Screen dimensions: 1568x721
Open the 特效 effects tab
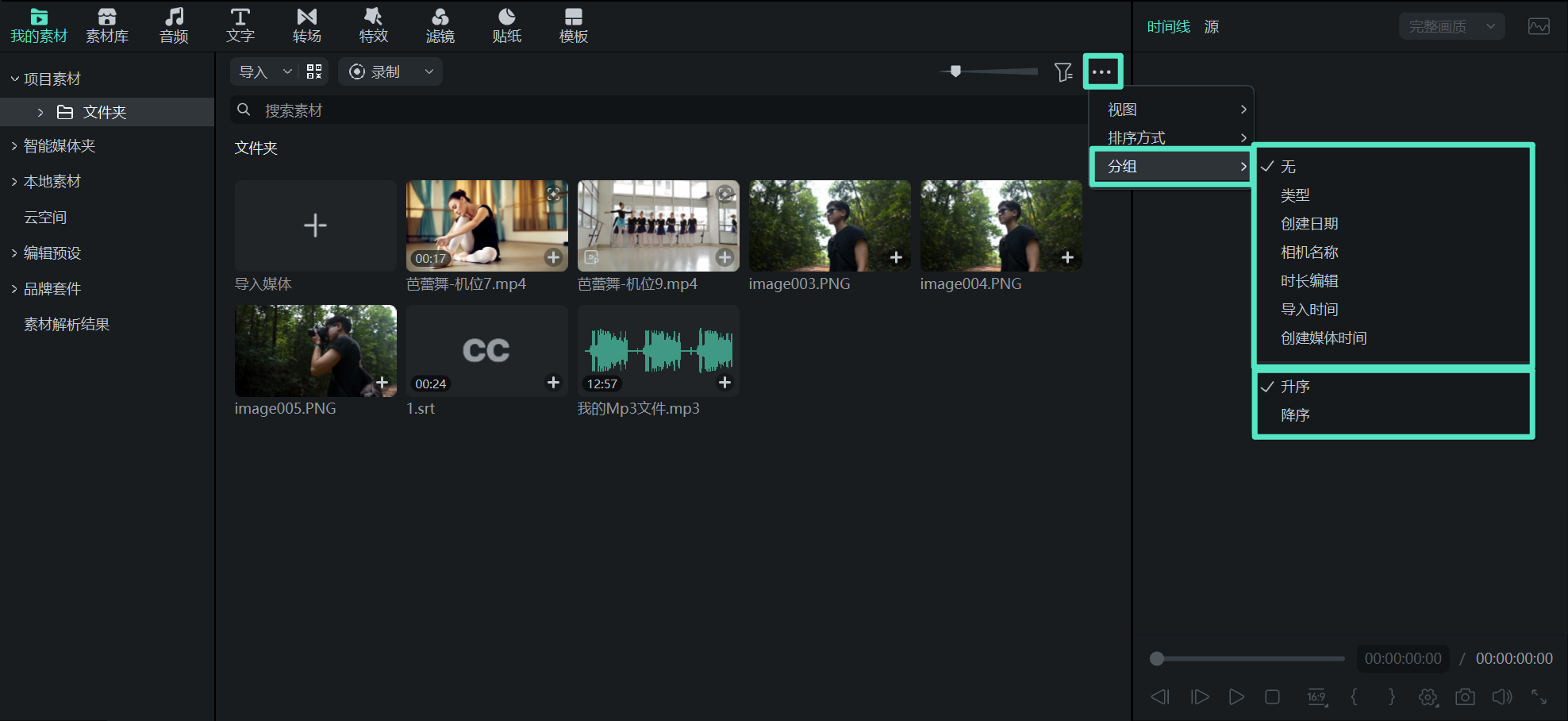click(x=374, y=26)
